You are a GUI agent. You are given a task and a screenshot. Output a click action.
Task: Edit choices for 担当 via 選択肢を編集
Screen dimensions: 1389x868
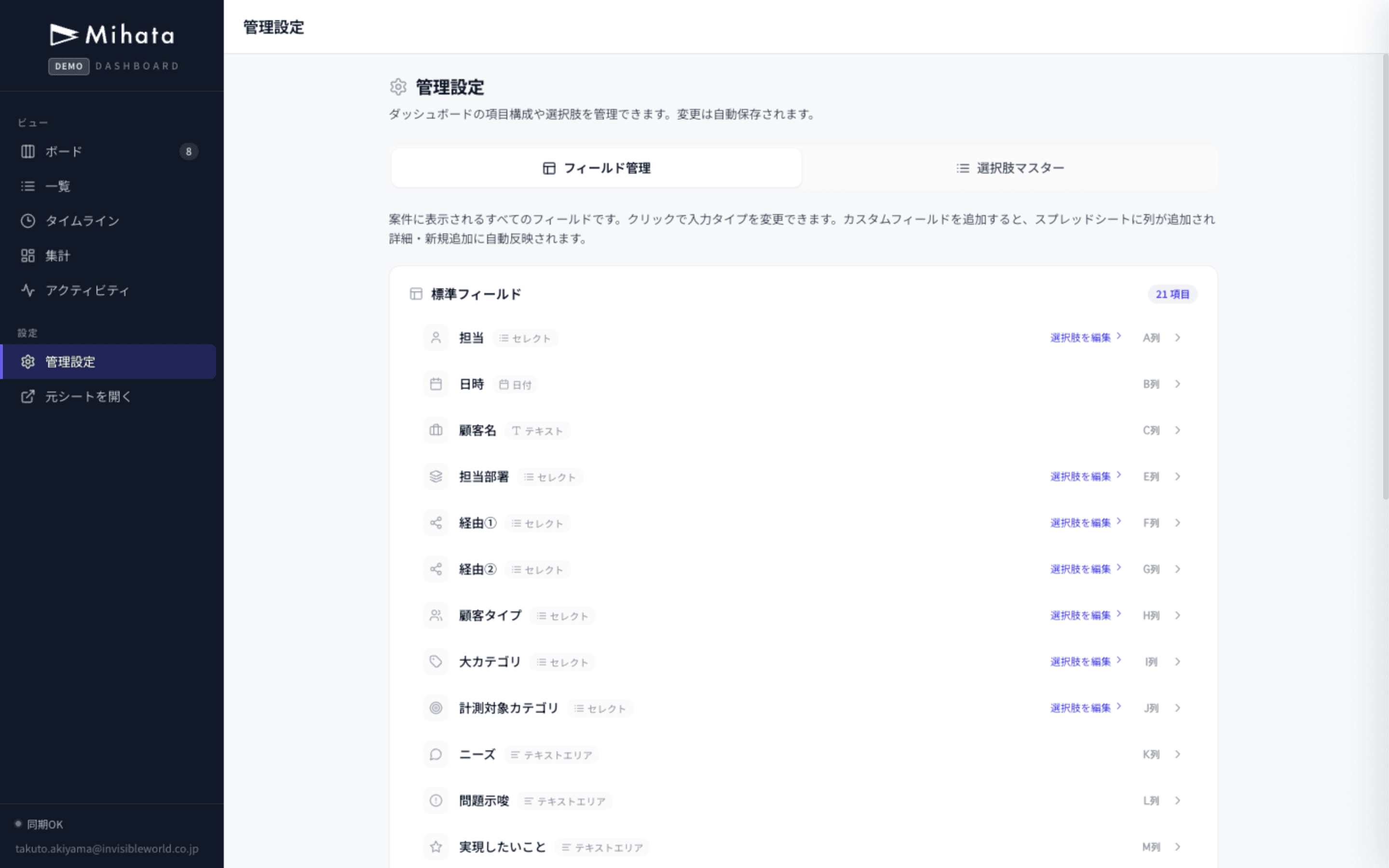tap(1086, 338)
